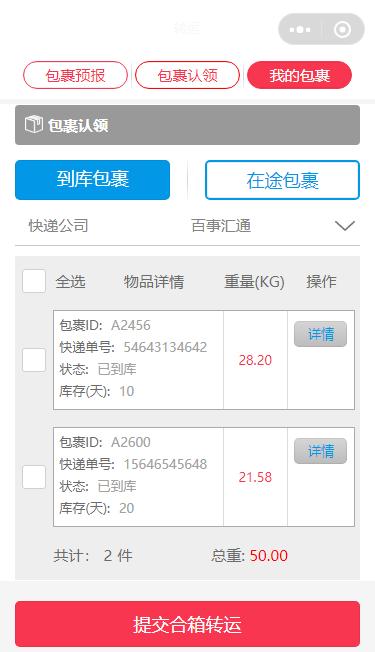Show the 到库包裹 list
This screenshot has width=375, height=652.
click(x=92, y=180)
